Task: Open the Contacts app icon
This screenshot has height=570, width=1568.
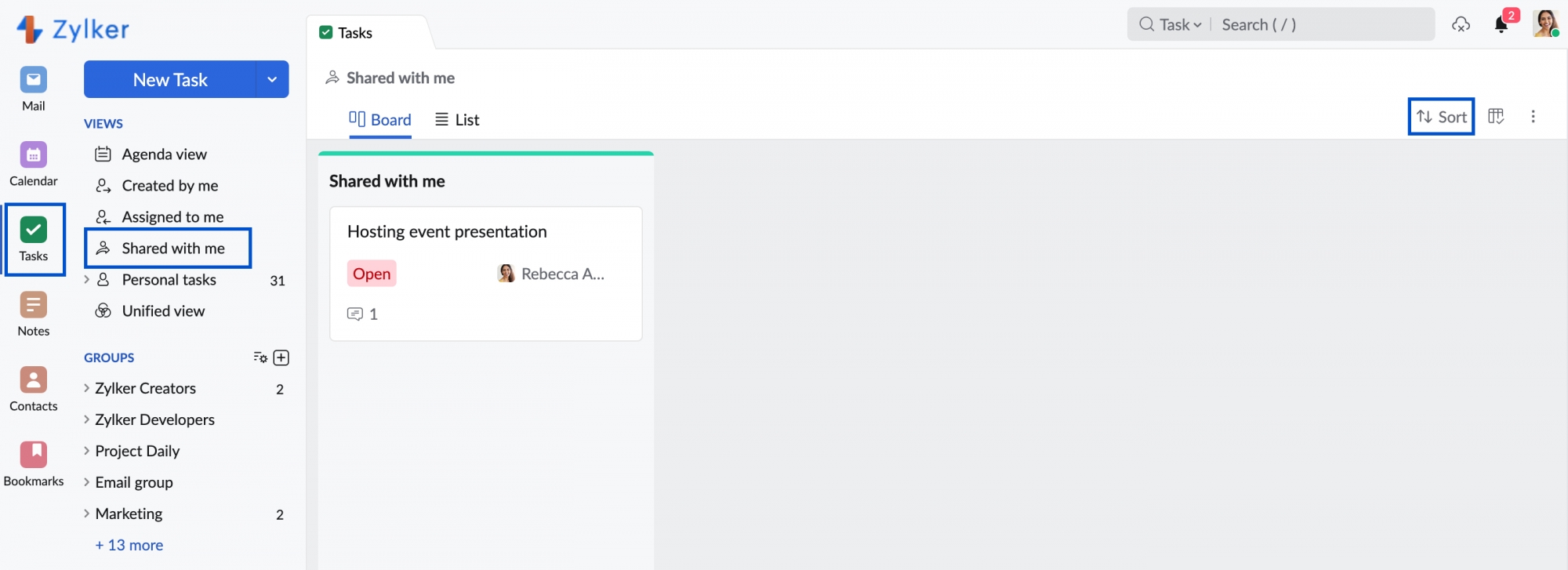Action: point(33,380)
